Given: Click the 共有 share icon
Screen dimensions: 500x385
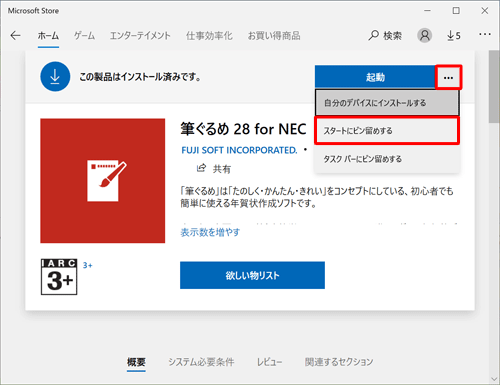Looking at the screenshot, I should 201,168.
